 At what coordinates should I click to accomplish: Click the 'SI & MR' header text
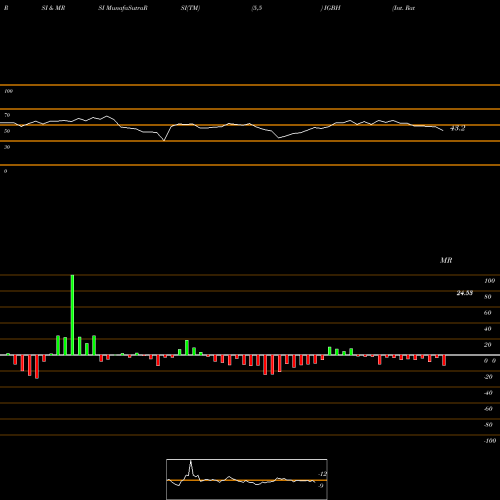[x=53, y=8]
